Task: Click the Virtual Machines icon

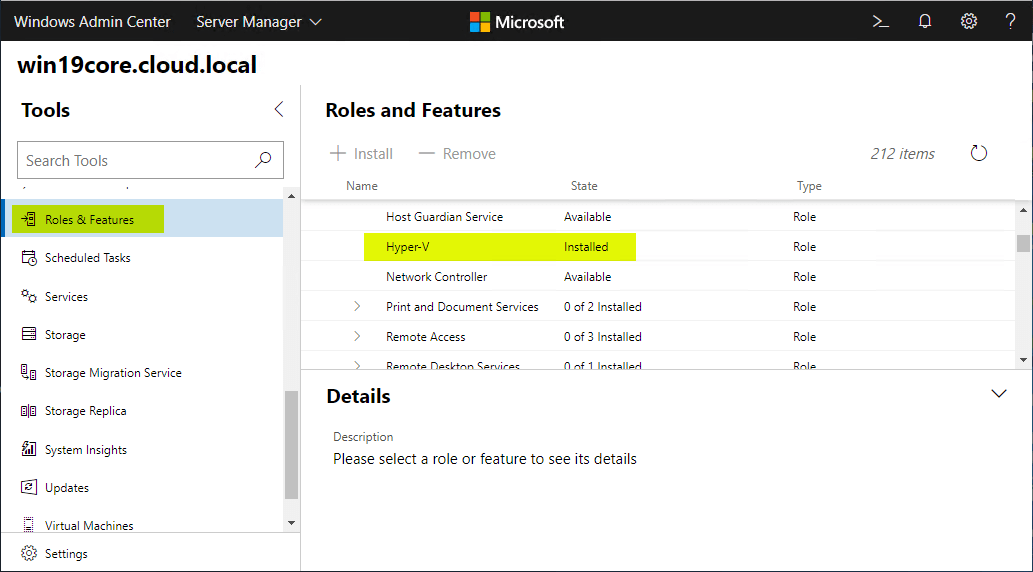Action: pyautogui.click(x=29, y=525)
